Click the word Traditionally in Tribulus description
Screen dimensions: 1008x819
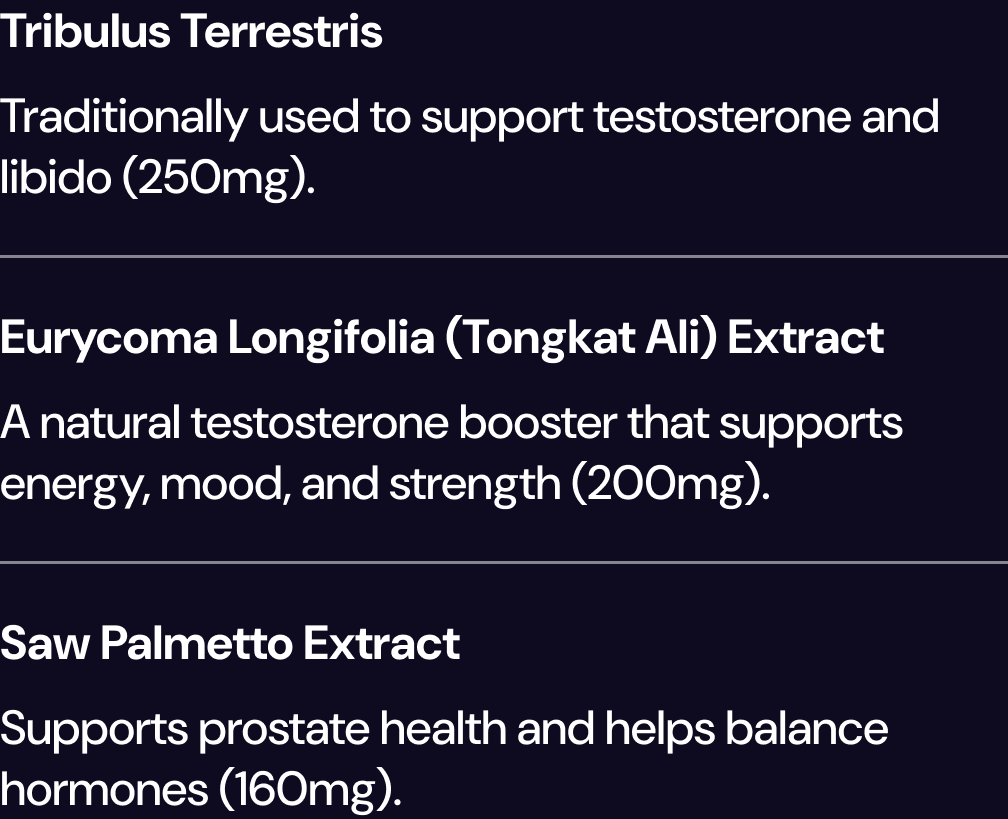pos(124,118)
